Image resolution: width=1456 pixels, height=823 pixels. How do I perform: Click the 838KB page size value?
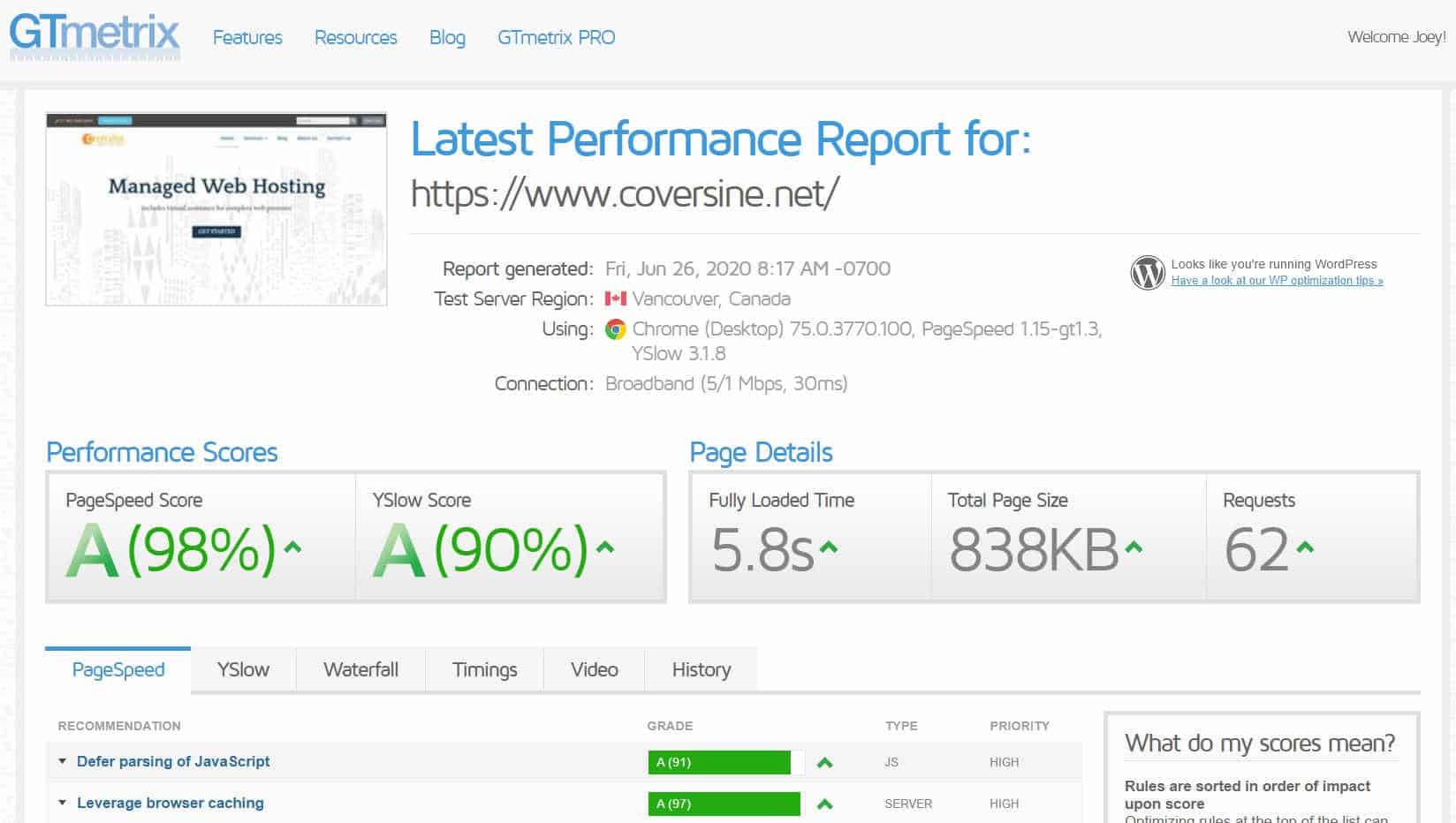1034,550
